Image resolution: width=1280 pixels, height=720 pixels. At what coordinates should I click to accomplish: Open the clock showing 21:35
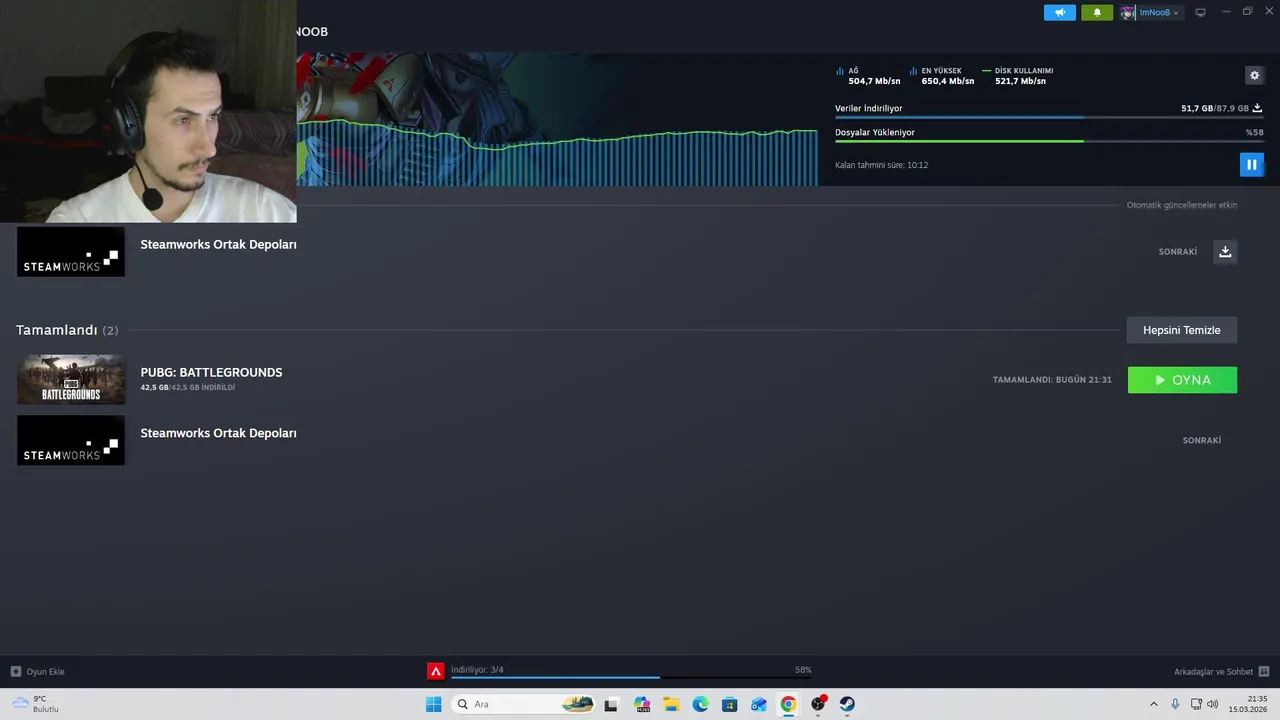(1249, 704)
